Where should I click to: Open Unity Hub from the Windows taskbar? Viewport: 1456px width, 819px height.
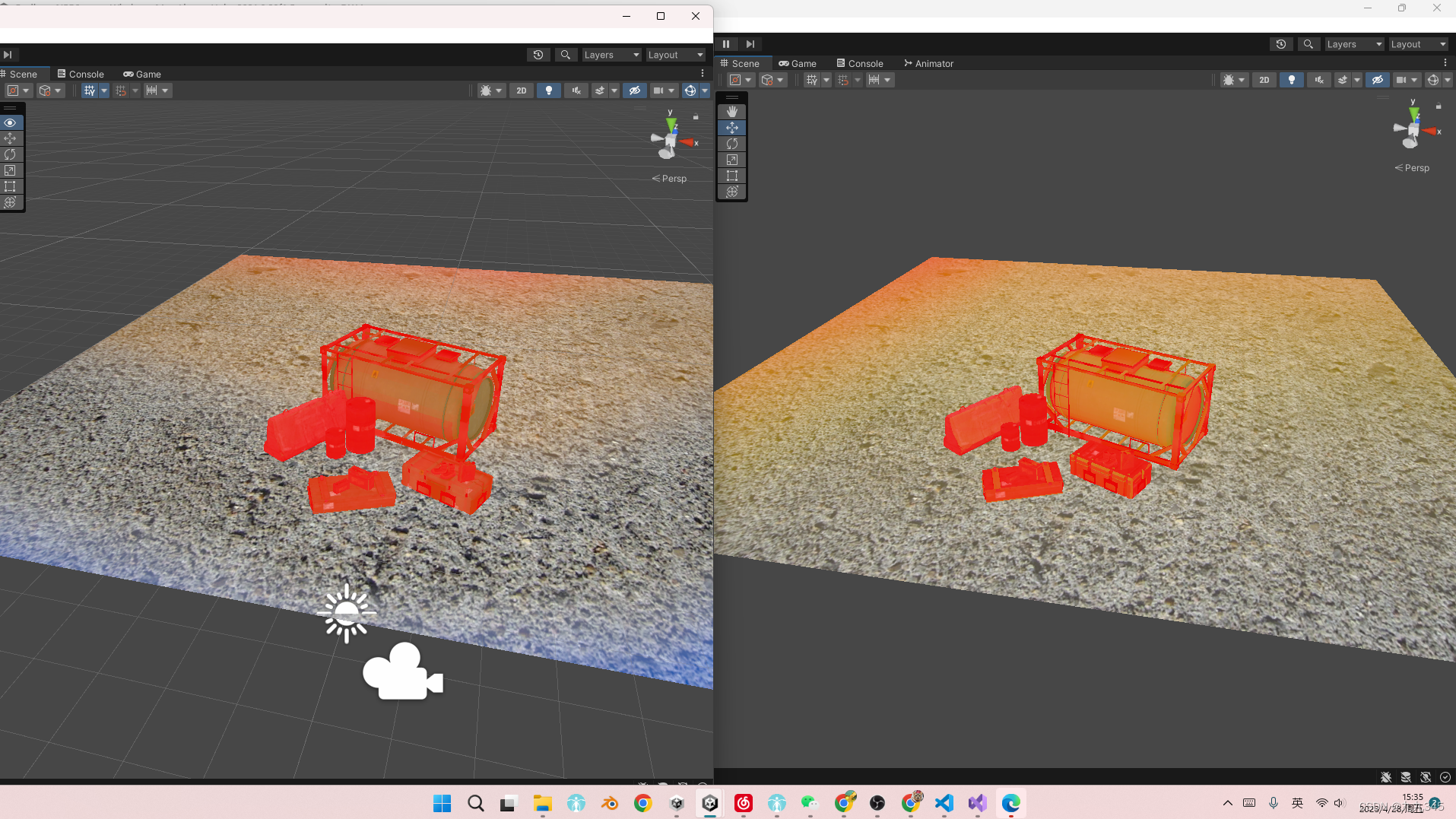tap(677, 803)
